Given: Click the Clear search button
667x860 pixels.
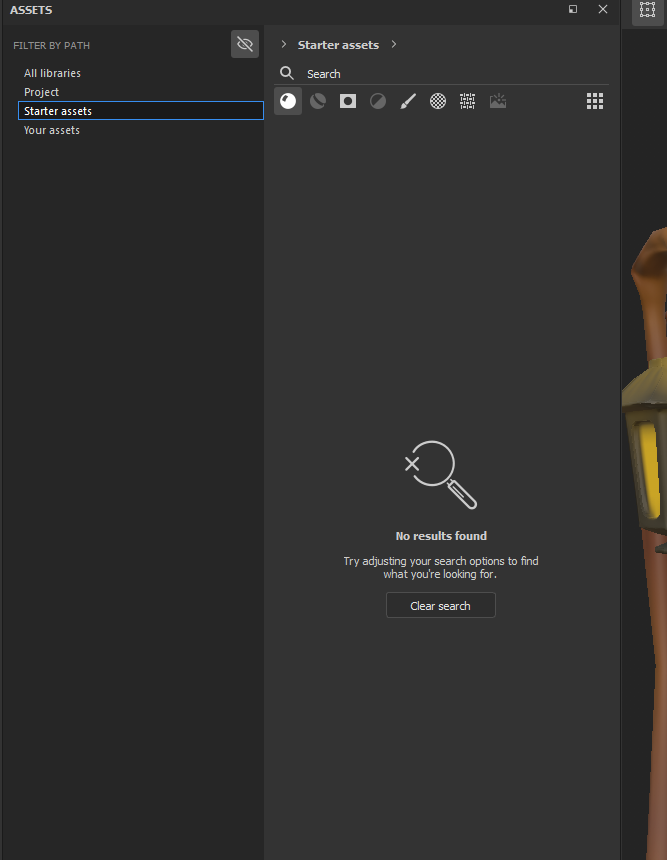Looking at the screenshot, I should pyautogui.click(x=440, y=606).
